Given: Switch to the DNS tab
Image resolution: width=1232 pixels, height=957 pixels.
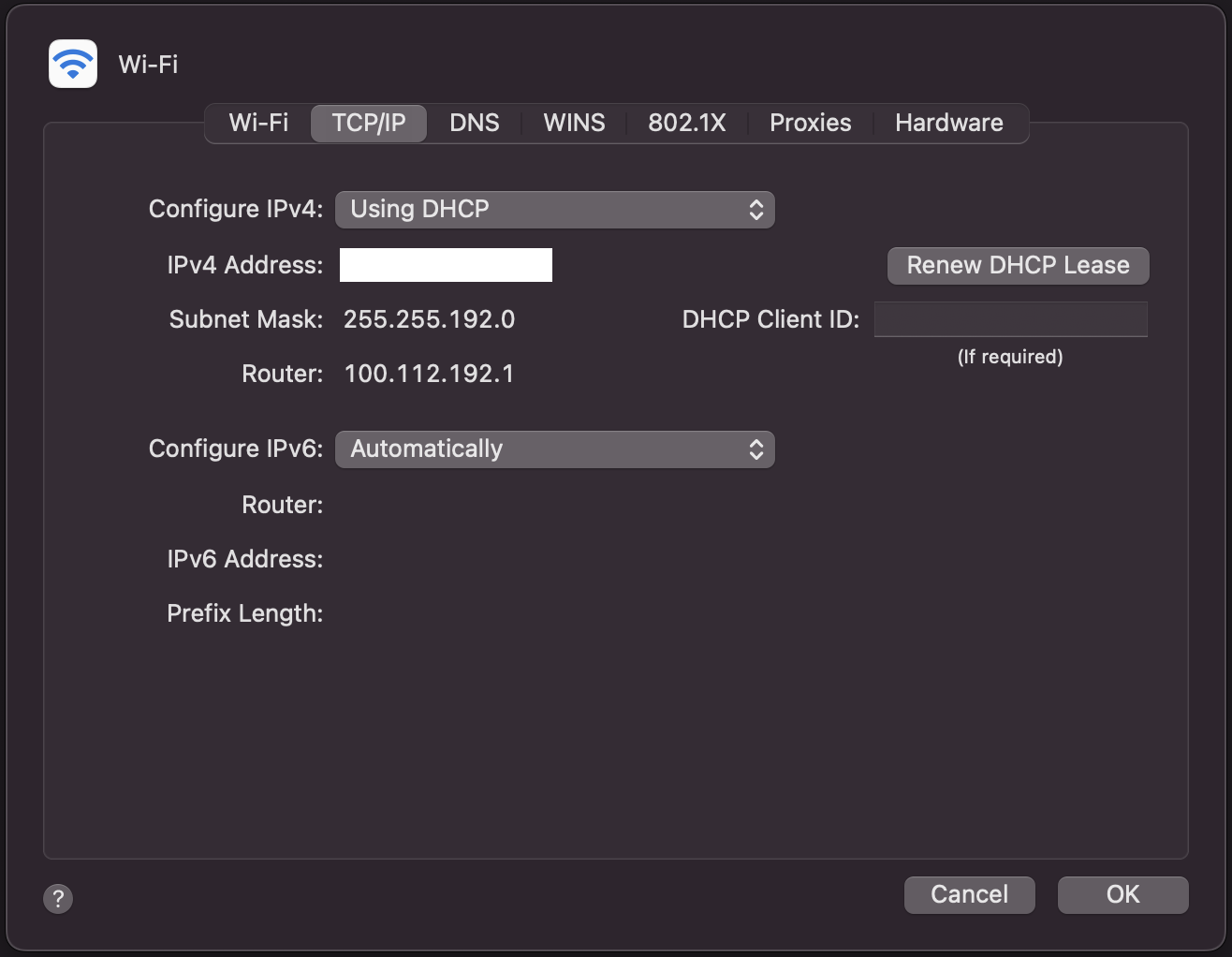Looking at the screenshot, I should click(x=474, y=123).
